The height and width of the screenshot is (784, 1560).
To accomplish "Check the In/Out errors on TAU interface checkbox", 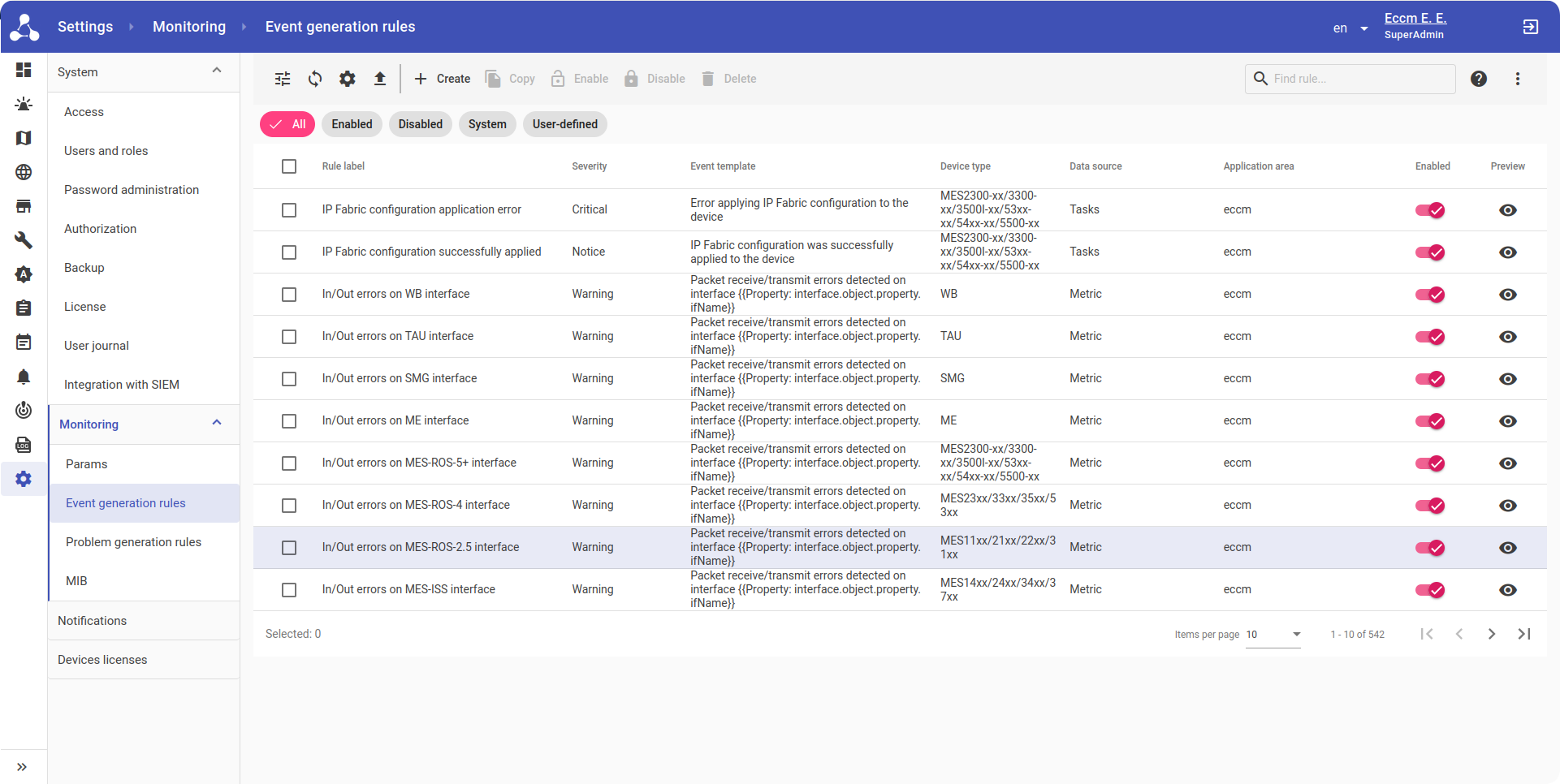I will pos(289,337).
